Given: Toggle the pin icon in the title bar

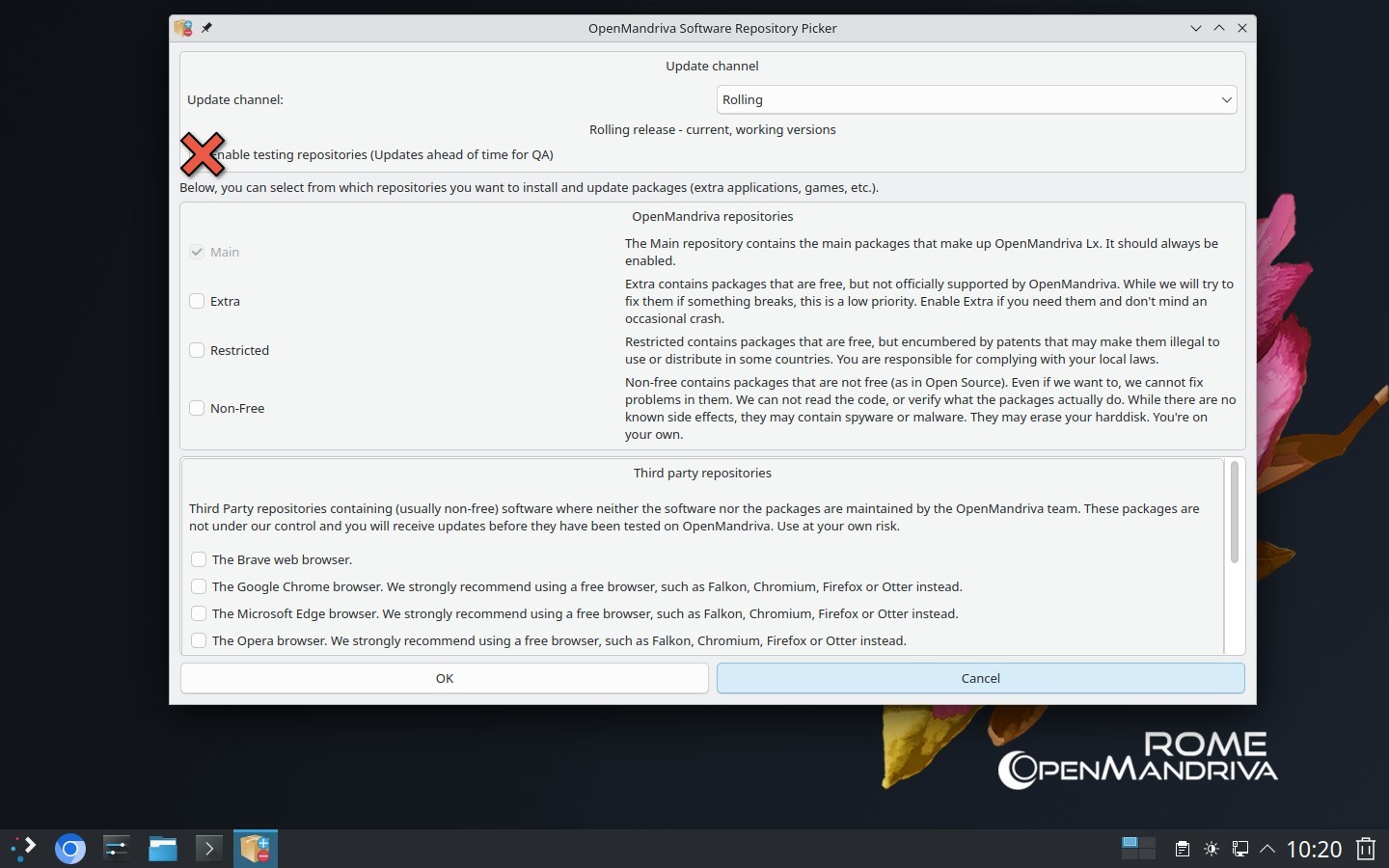Looking at the screenshot, I should 206,28.
